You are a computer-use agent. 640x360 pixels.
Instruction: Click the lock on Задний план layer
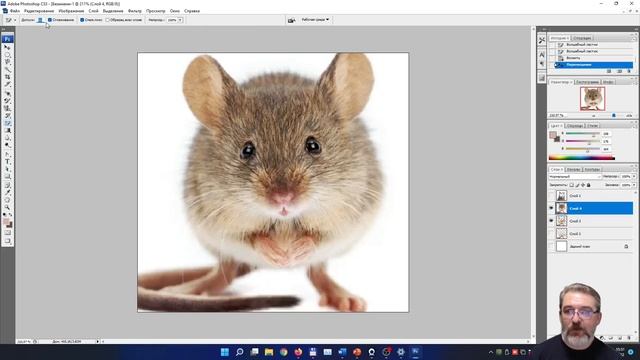click(626, 247)
